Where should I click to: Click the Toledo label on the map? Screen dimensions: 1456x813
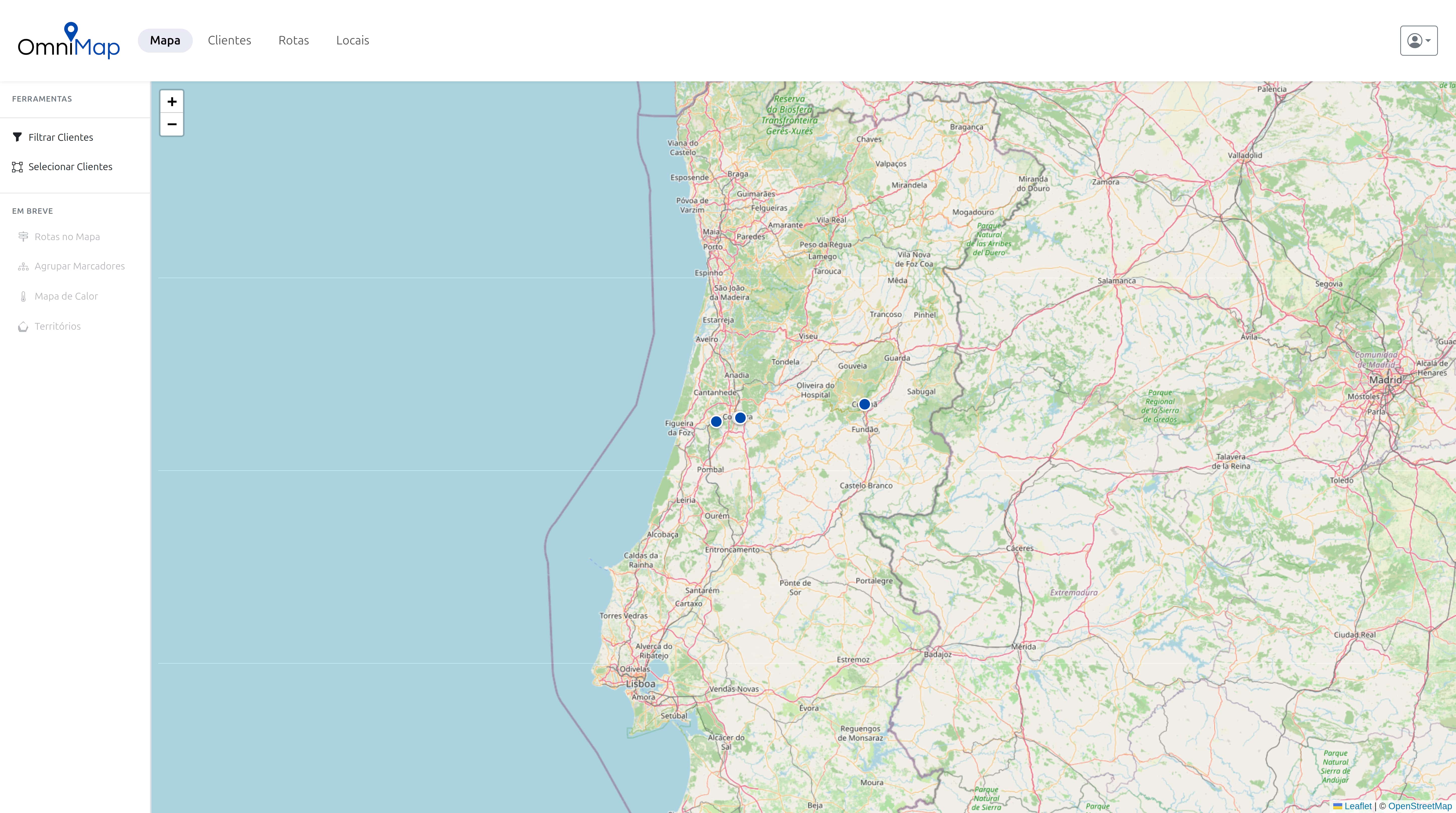coord(1342,480)
